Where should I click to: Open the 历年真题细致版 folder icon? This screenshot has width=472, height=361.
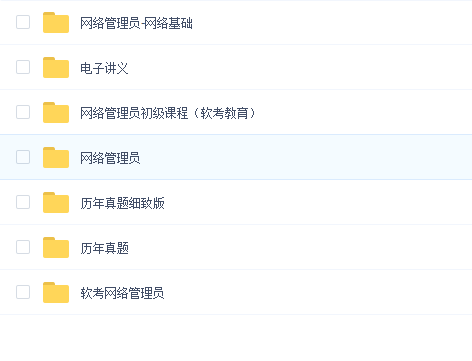coord(56,203)
